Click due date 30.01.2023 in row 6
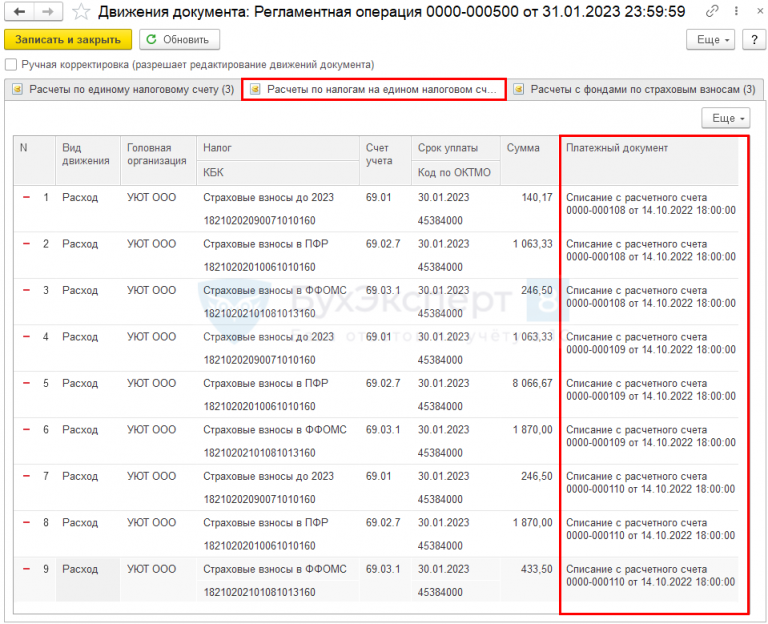Viewport: 768px width, 624px height. [443, 430]
